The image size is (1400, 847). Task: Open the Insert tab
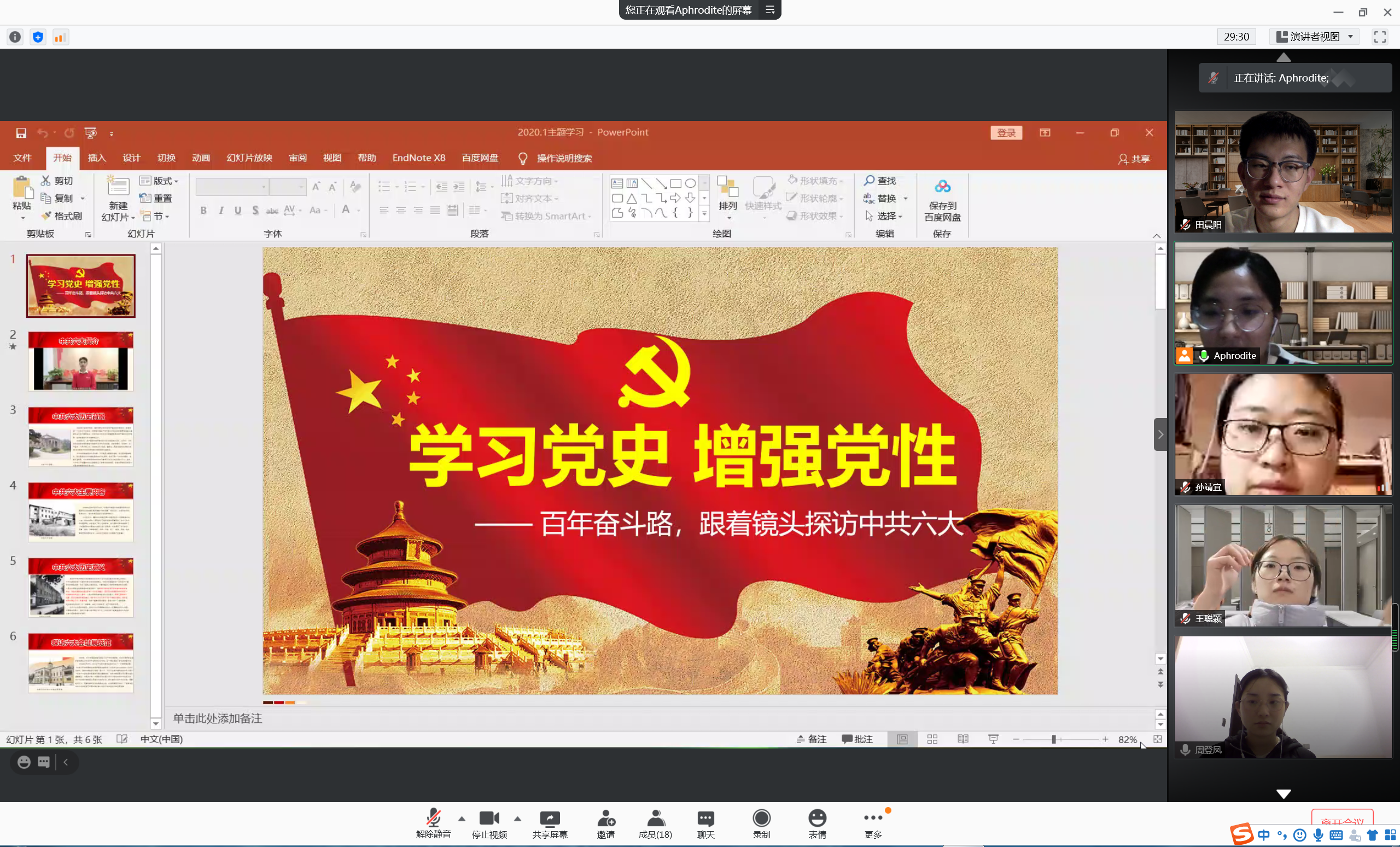click(x=97, y=158)
